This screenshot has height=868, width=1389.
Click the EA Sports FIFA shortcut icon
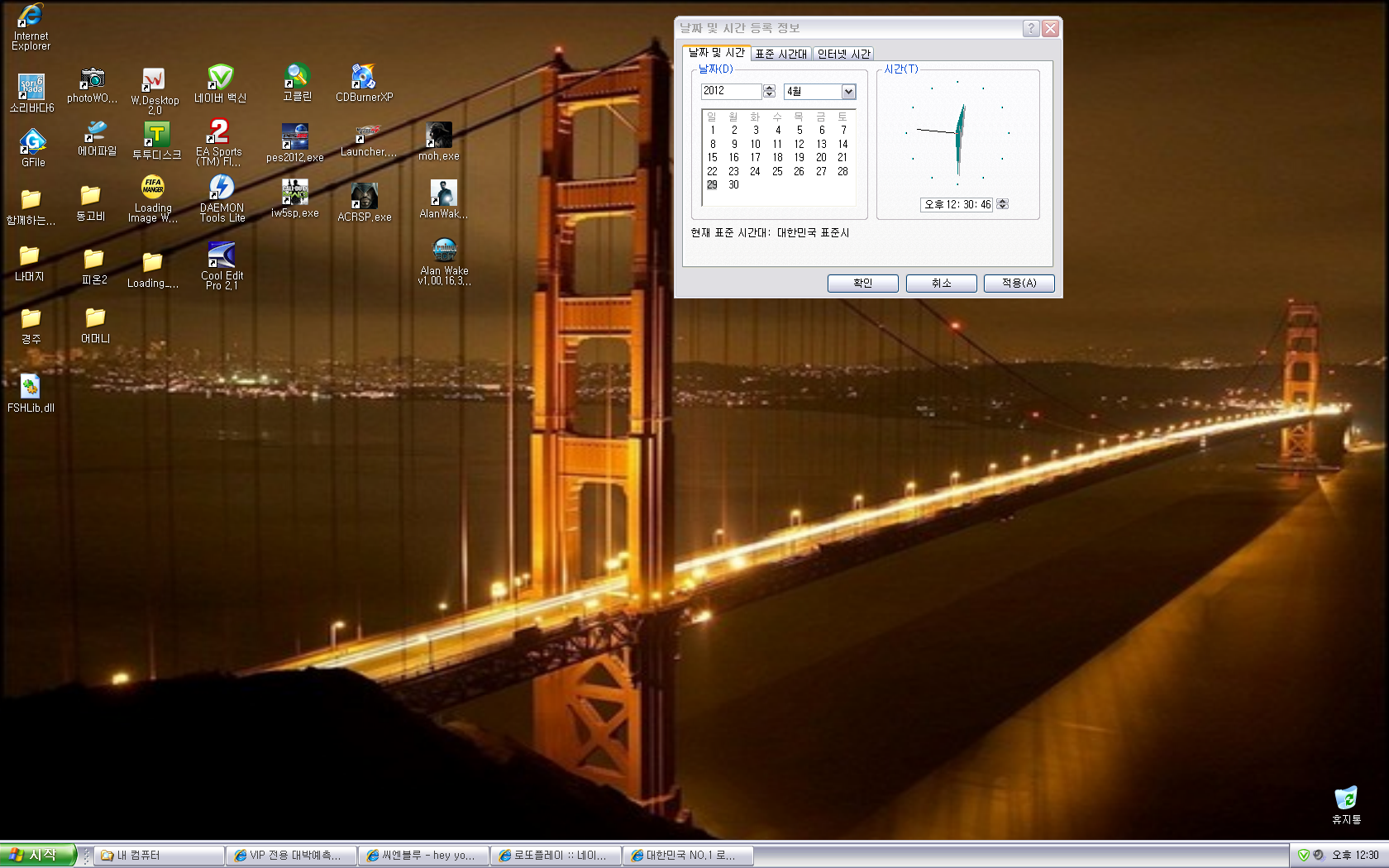[219, 132]
